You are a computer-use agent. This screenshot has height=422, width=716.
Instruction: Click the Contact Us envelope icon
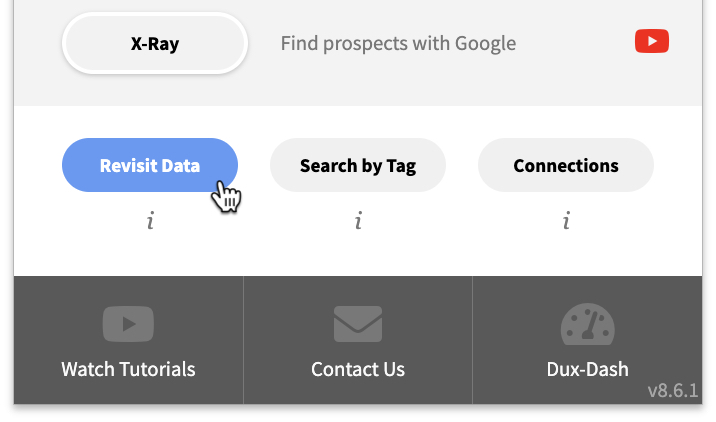click(x=358, y=324)
